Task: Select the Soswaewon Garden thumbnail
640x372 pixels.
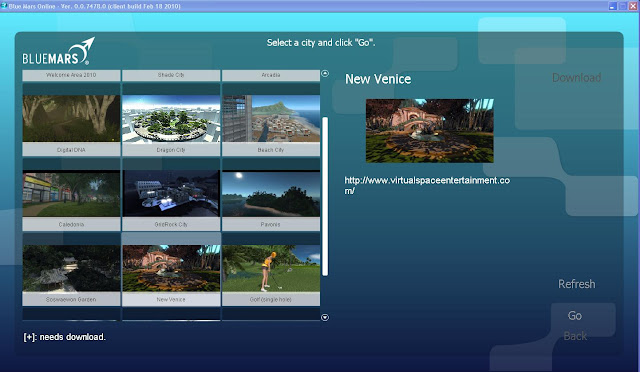Action: [71, 268]
